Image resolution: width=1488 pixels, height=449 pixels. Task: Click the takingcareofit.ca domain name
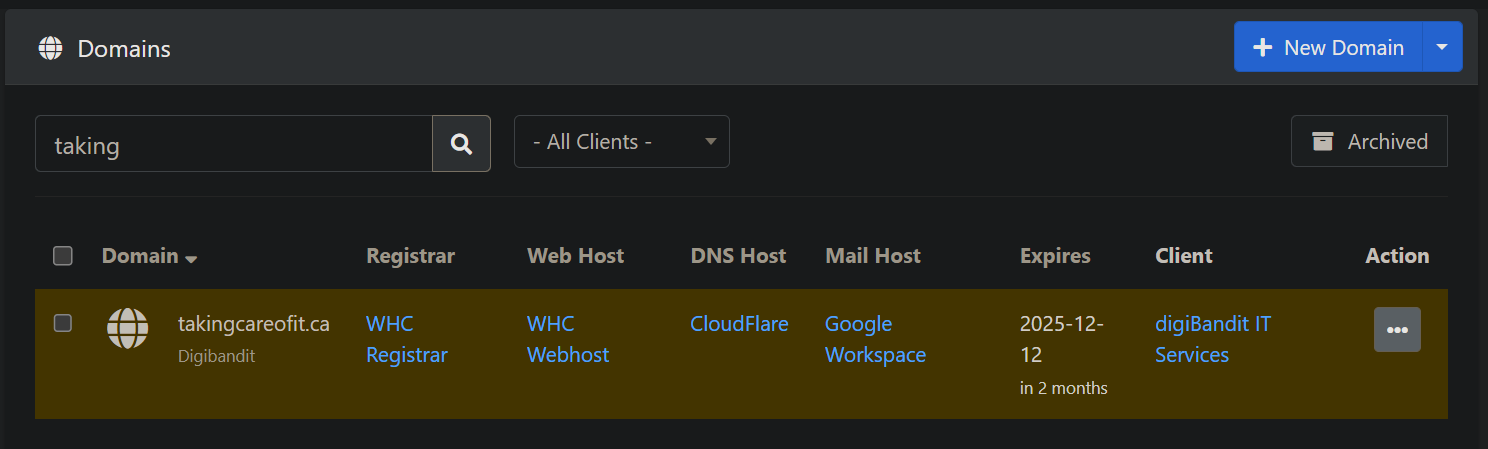pyautogui.click(x=253, y=324)
